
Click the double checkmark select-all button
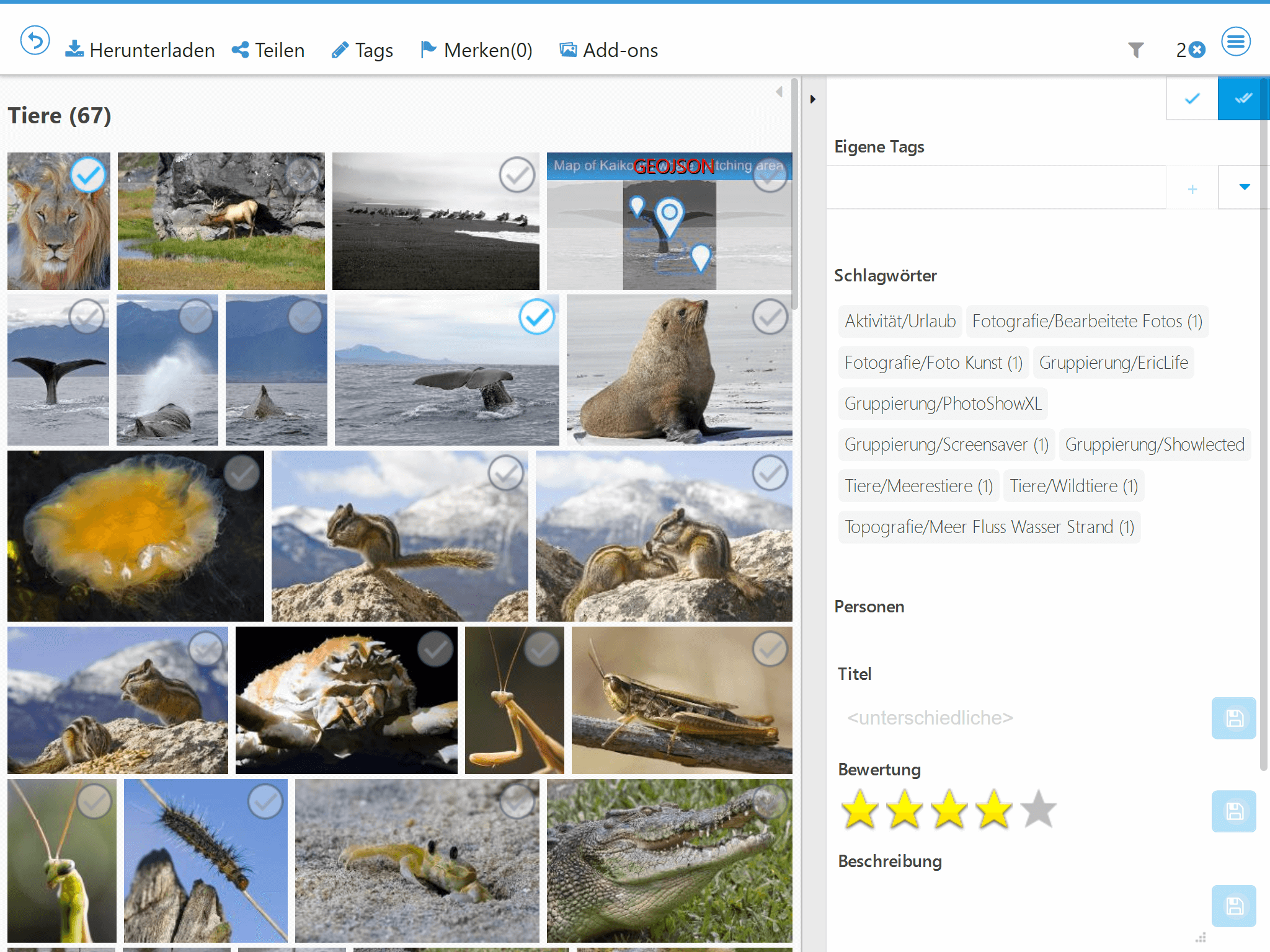pyautogui.click(x=1243, y=99)
